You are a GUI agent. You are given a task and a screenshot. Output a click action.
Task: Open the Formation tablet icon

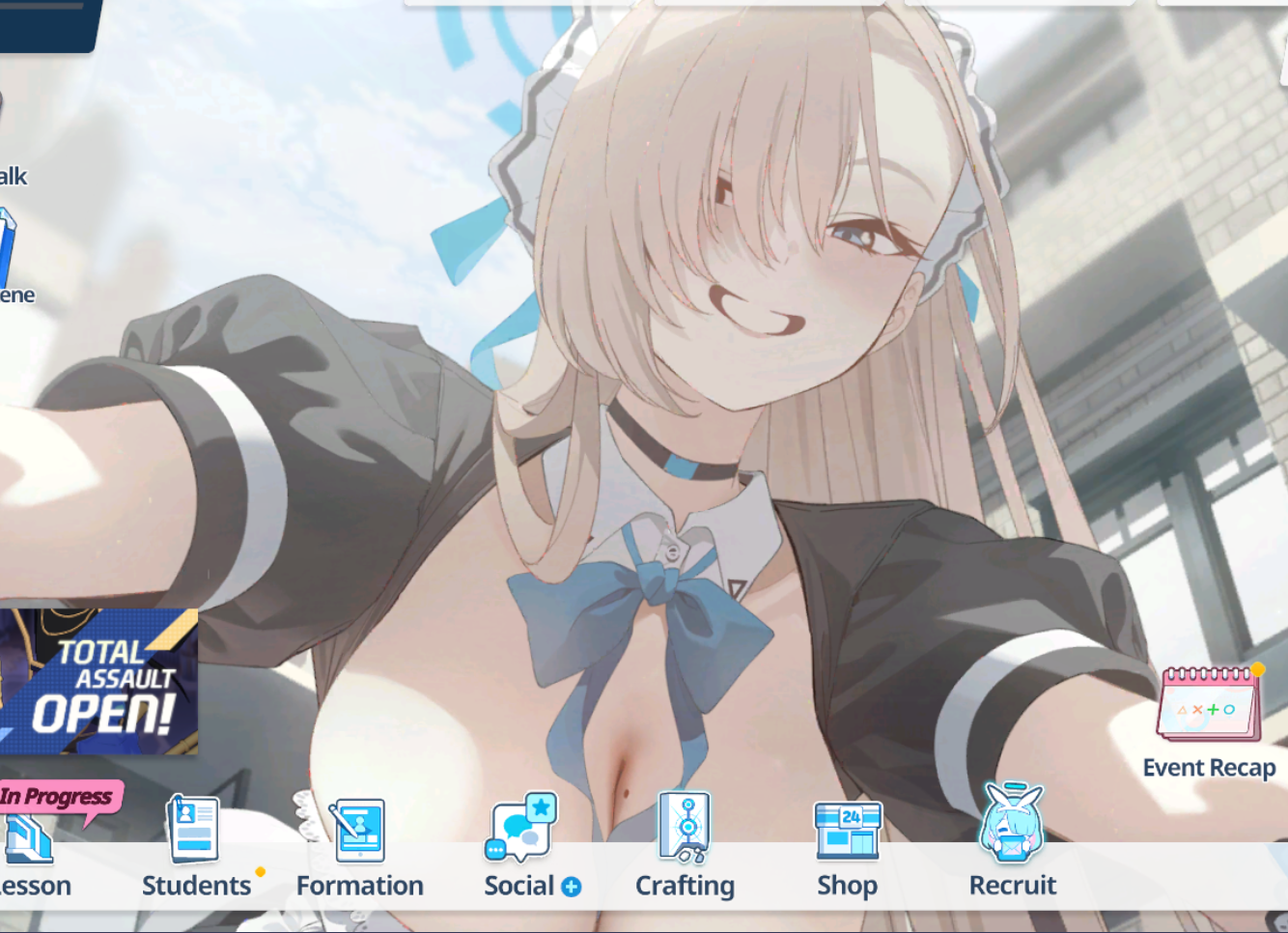point(358,830)
